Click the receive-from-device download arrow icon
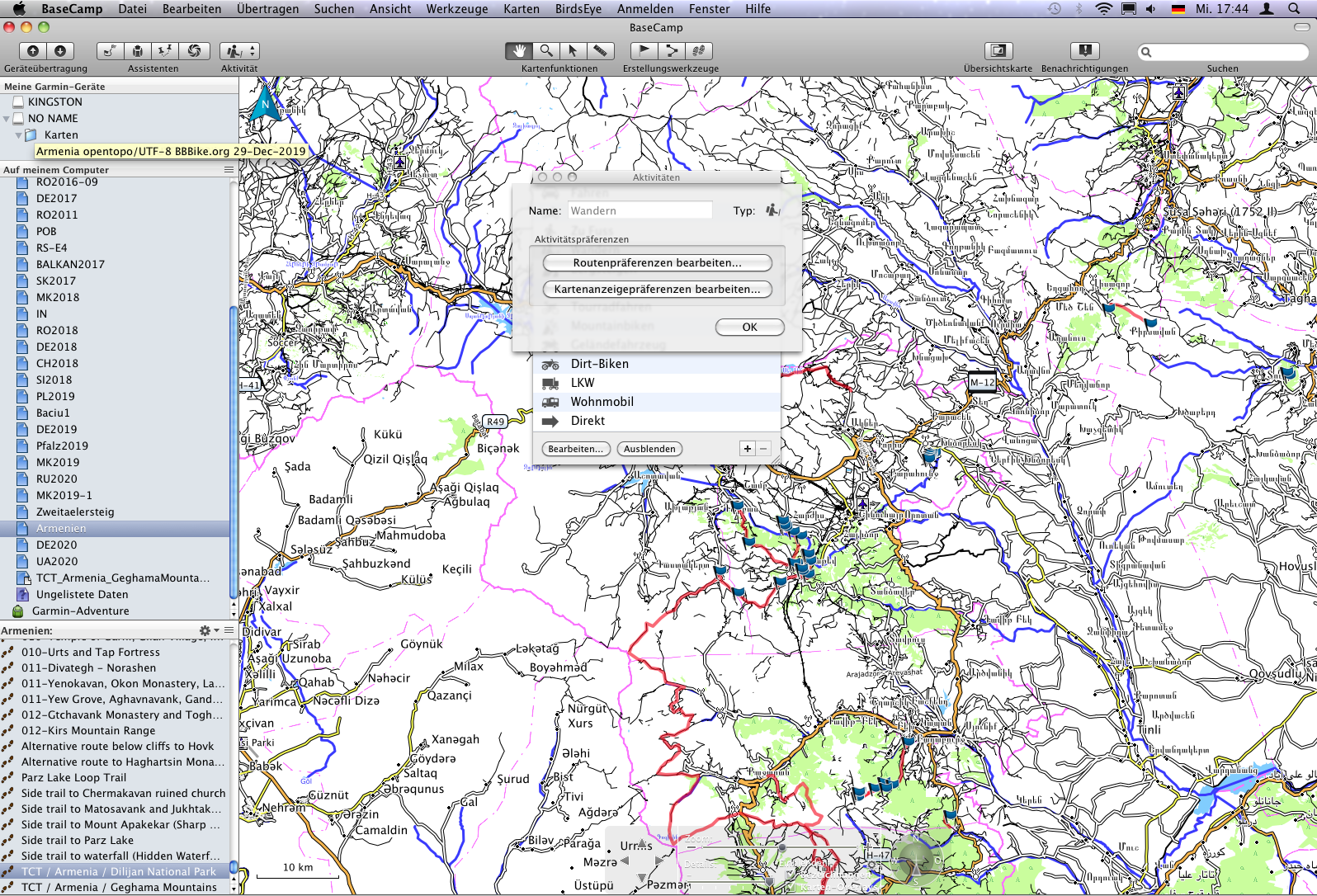The image size is (1317, 896). (60, 51)
